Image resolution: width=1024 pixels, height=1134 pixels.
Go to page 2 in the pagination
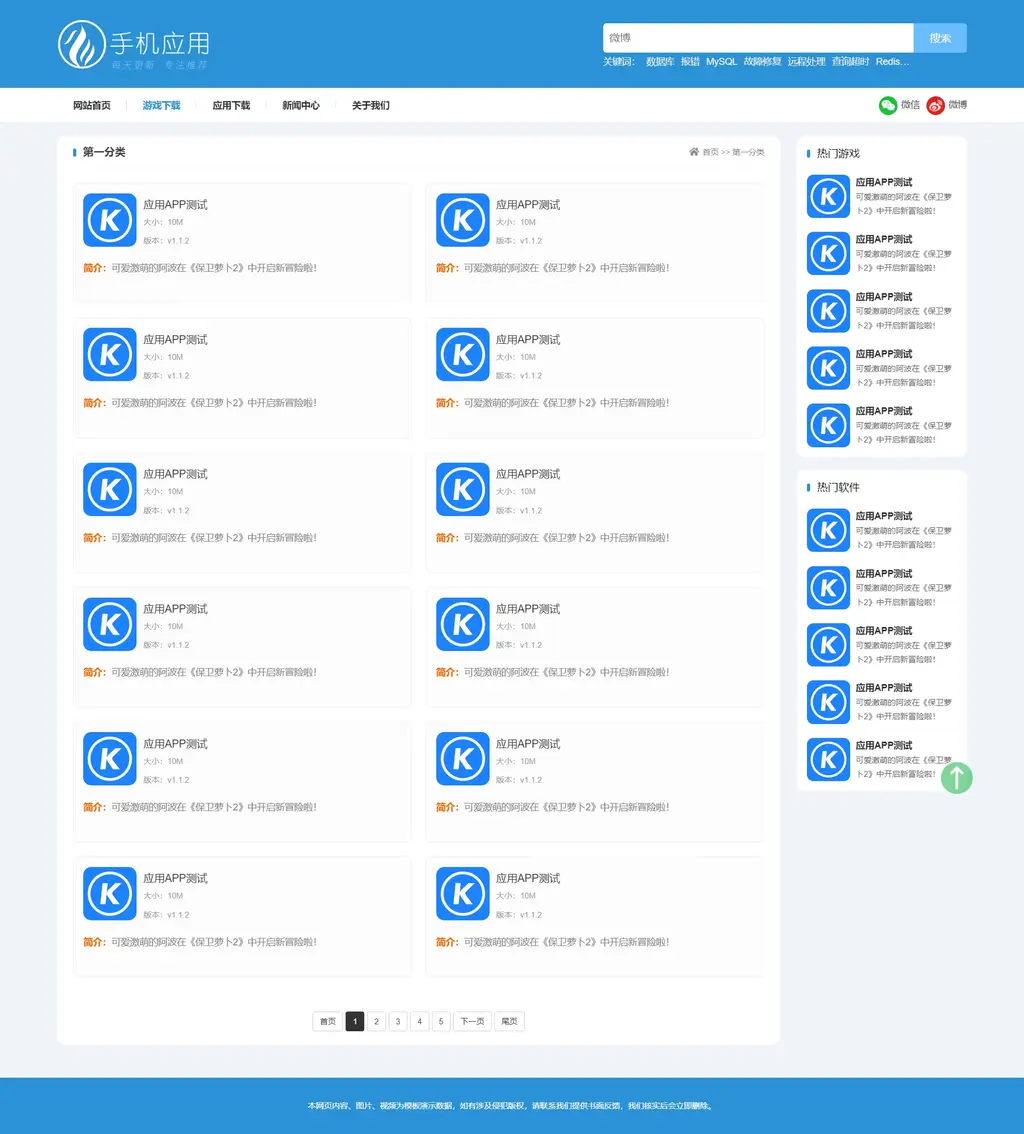click(x=376, y=1021)
